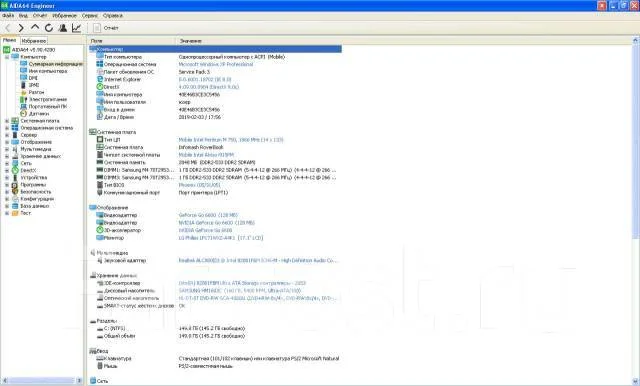640x386 pixels.
Task: Select Суммарная информация in the tree
Action: coord(56,64)
